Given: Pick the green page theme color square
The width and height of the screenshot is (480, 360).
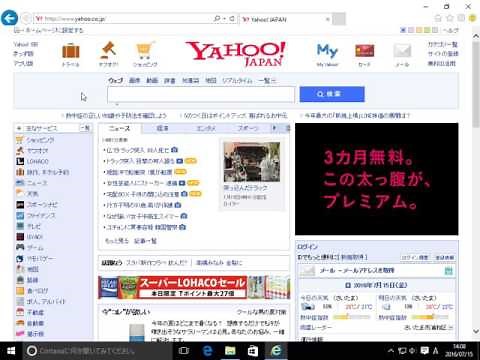Looking at the screenshot, I should tap(427, 30).
